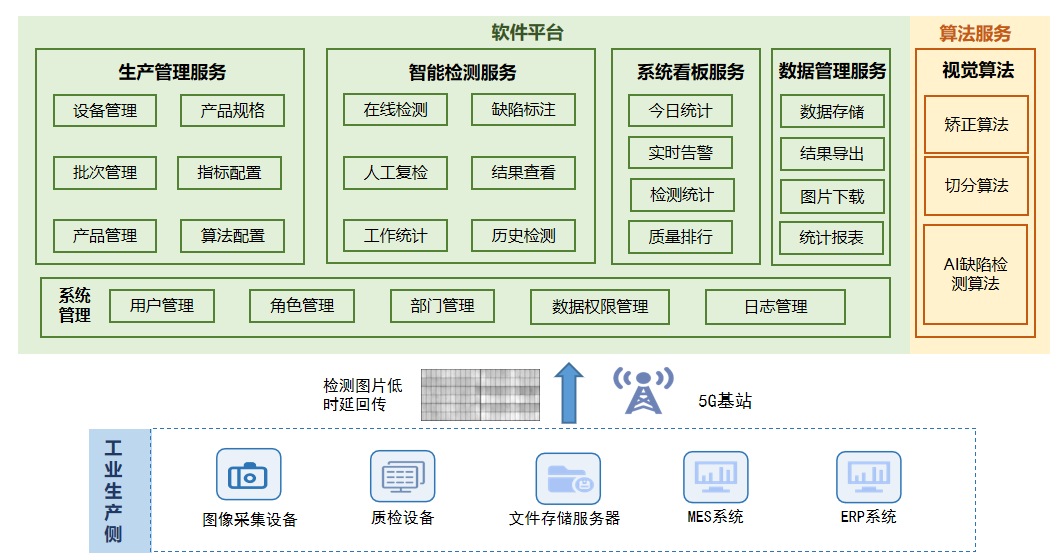This screenshot has height=560, width=1063.
Task: Click the 视觉算法 heading
Action: [x=978, y=70]
